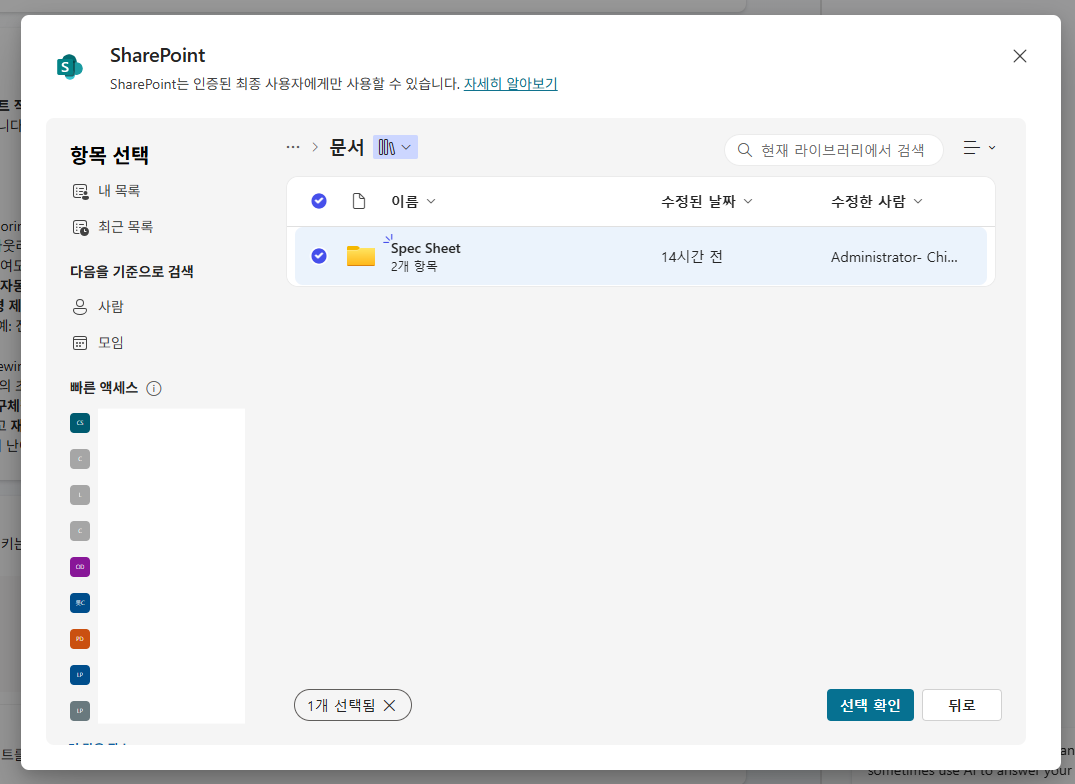This screenshot has width=1075, height=784.
Task: Confirm with the 선택 확인 button
Action: point(870,705)
